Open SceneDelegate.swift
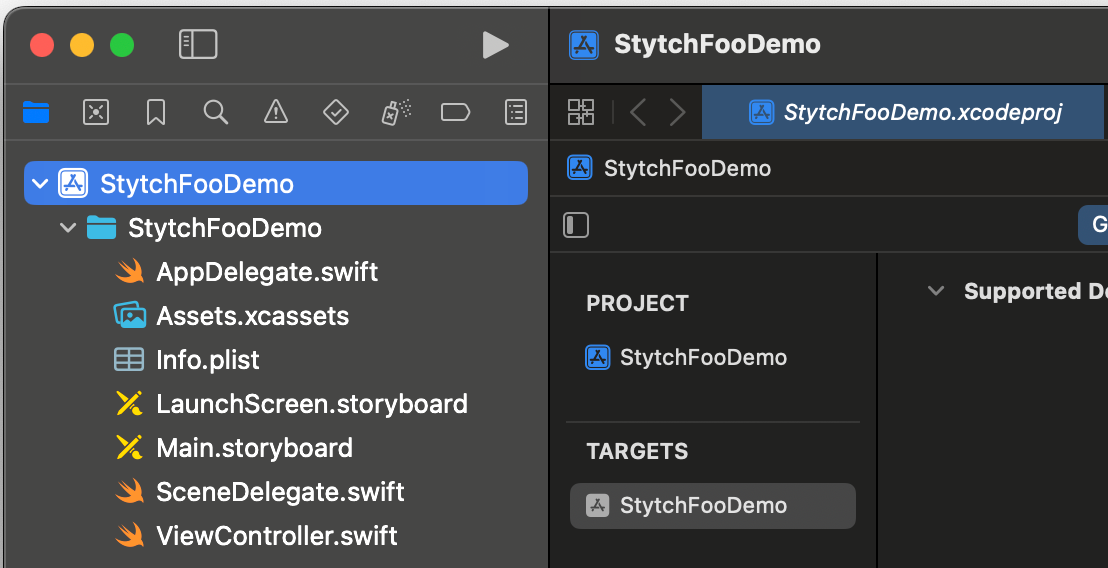The image size is (1108, 568). [x=280, y=492]
